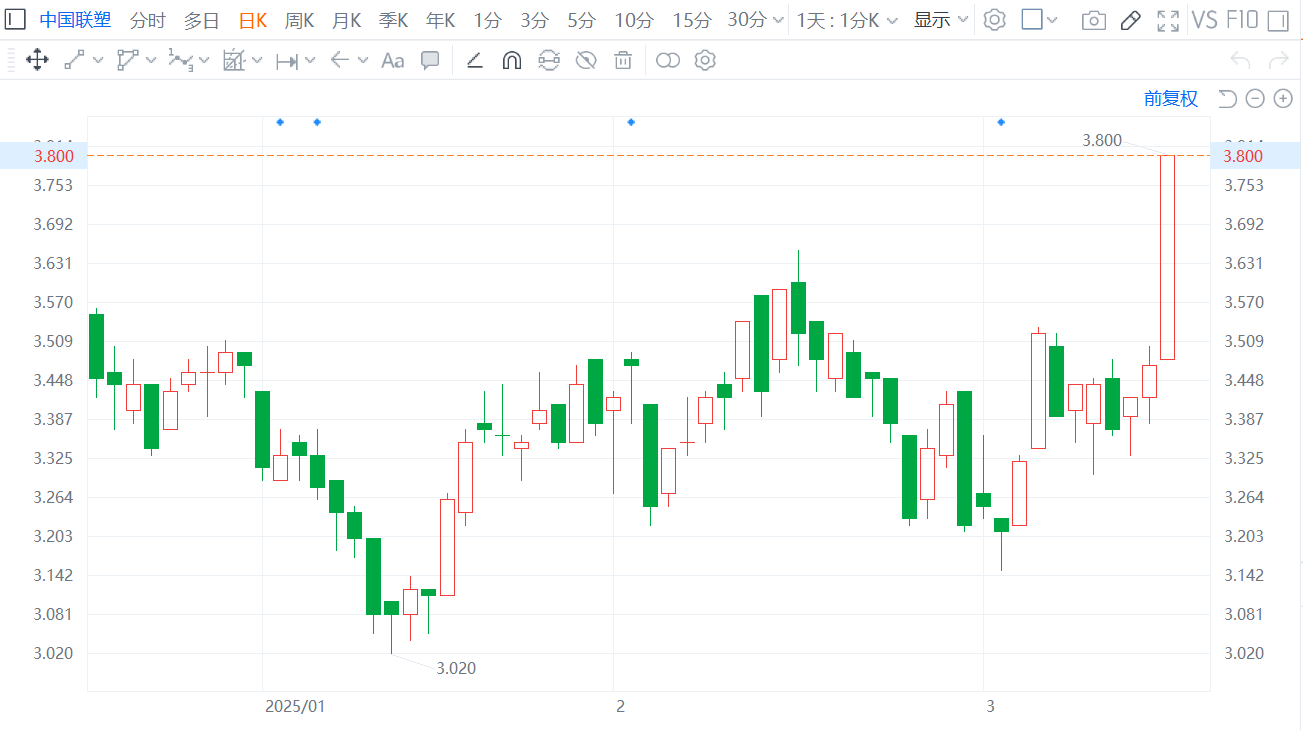1303x730 pixels.
Task: Add a comment bubble annotation
Action: [x=430, y=61]
